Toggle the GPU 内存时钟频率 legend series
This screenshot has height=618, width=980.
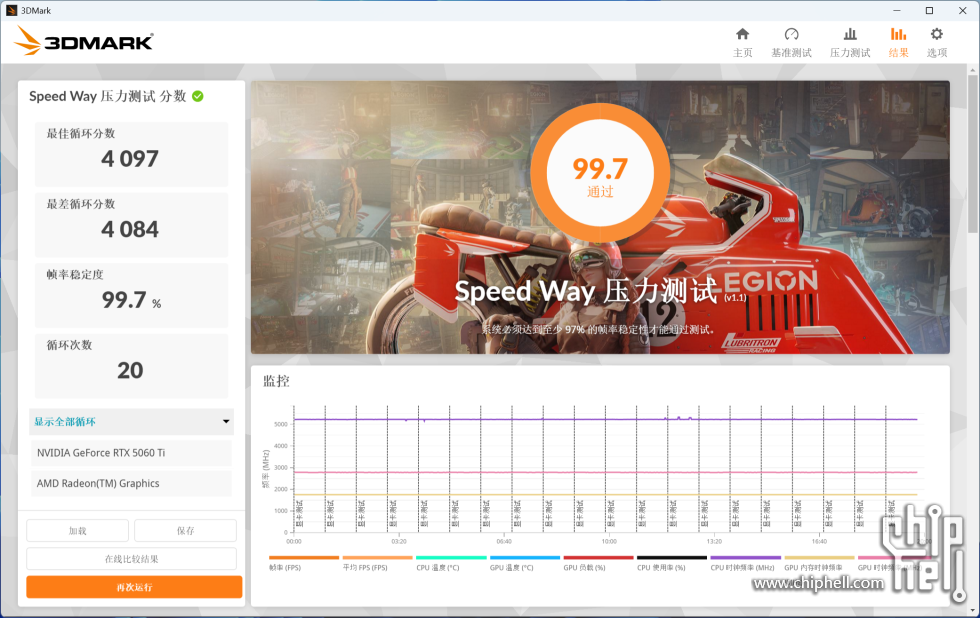click(819, 563)
